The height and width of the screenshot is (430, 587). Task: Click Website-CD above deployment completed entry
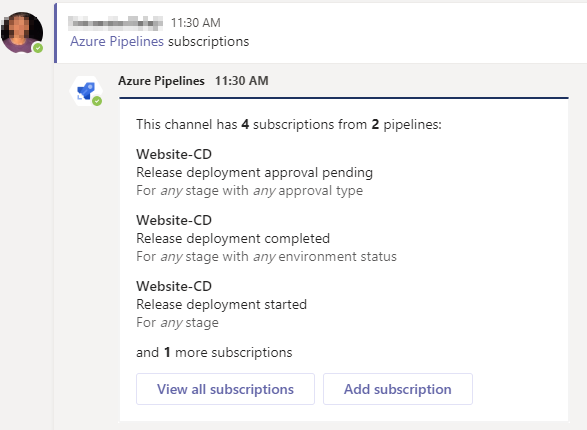click(x=174, y=220)
